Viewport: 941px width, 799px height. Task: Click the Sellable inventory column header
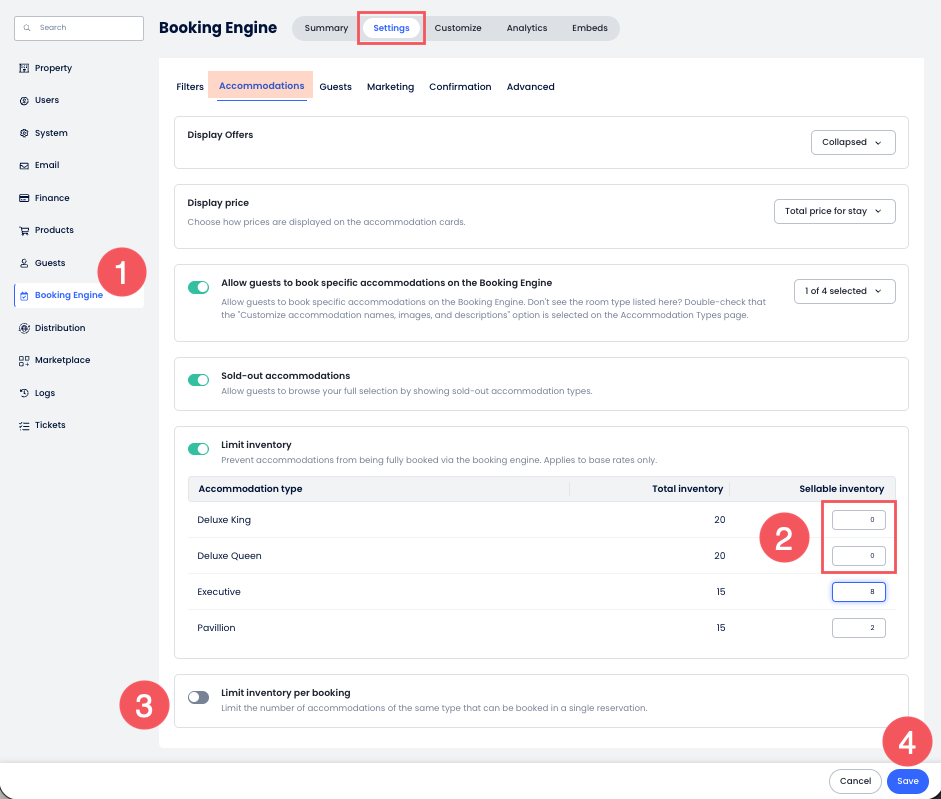(x=841, y=489)
